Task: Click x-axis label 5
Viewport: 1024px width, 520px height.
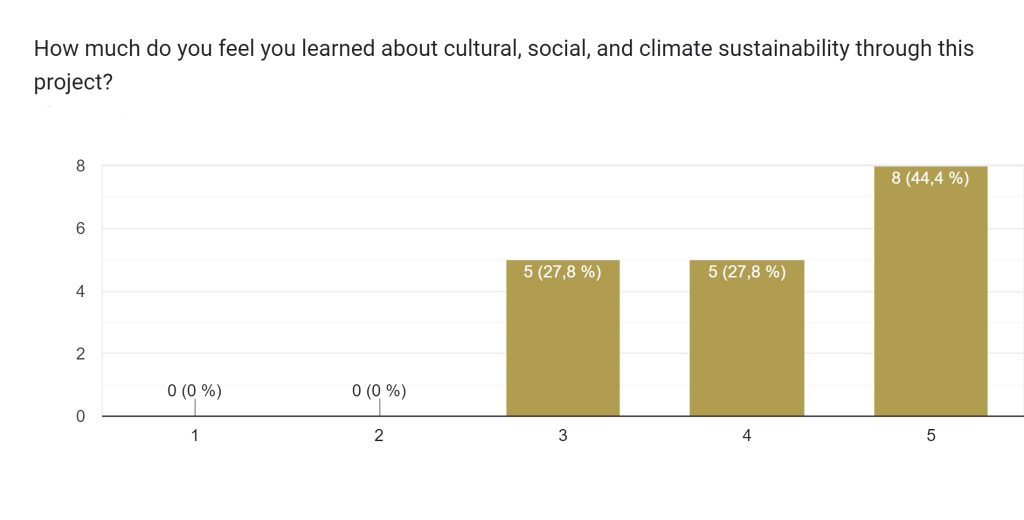Action: (x=931, y=436)
